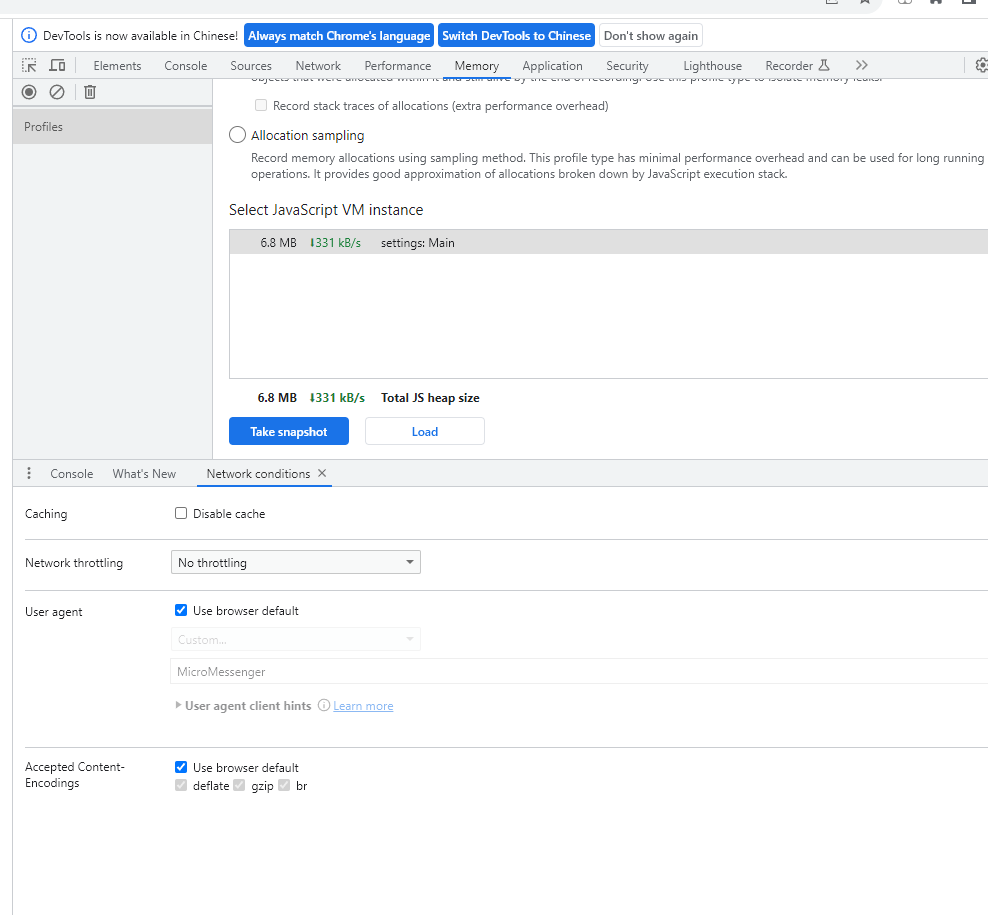
Task: Toggle the device toolbar icon
Action: pyautogui.click(x=58, y=65)
